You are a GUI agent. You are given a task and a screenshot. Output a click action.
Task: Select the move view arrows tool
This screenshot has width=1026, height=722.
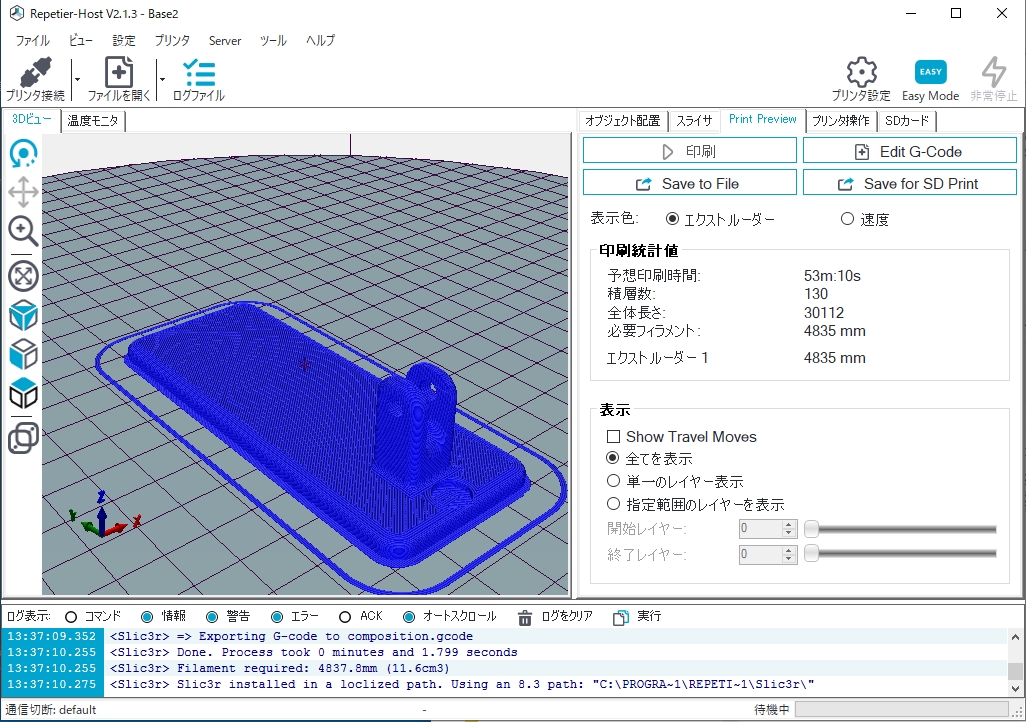point(24,192)
